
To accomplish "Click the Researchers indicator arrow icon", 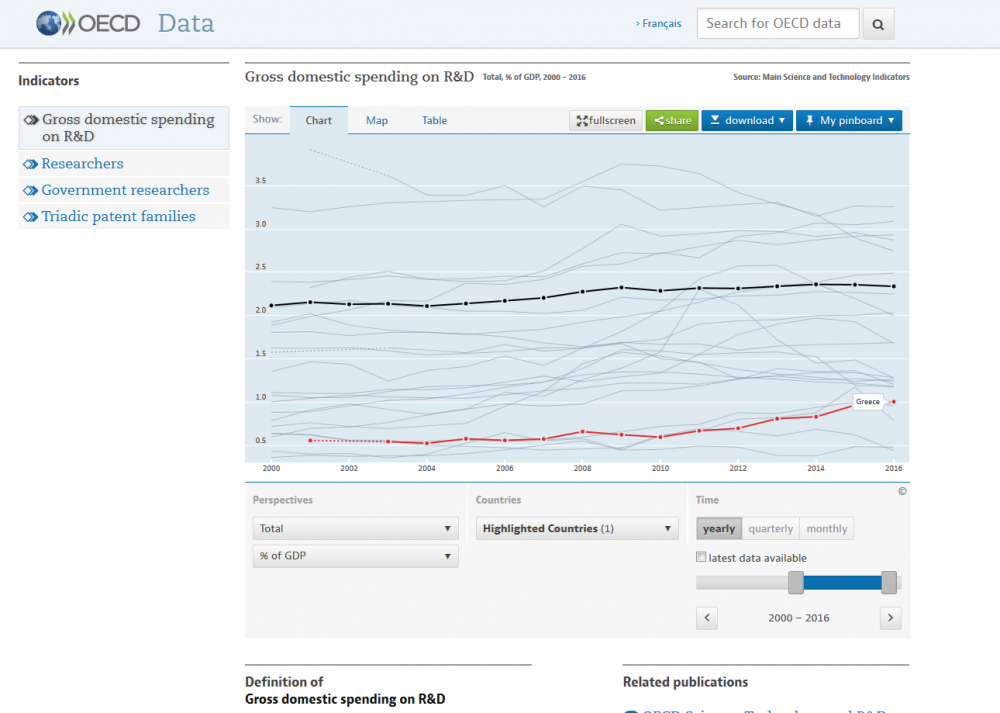I will point(30,164).
